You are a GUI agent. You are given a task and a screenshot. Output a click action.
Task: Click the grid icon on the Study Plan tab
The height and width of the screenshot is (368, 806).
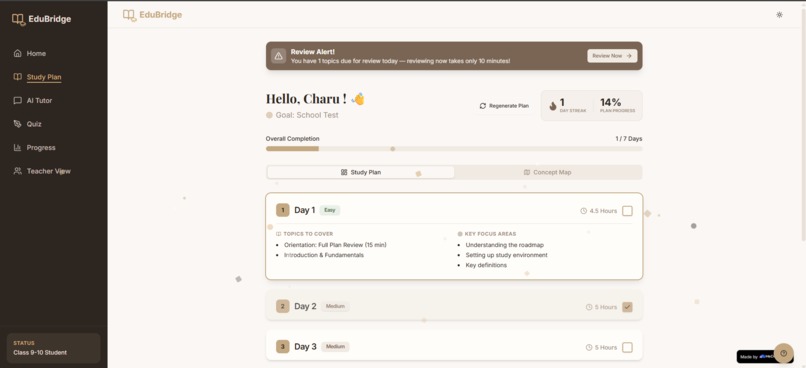344,172
